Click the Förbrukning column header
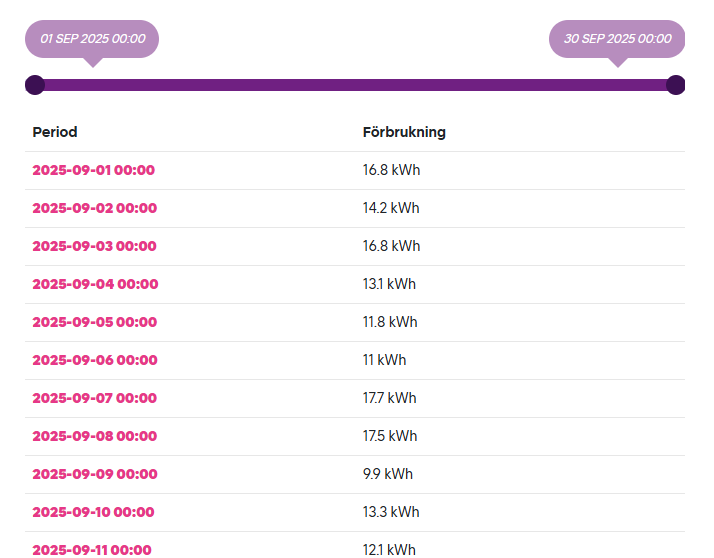 pos(404,132)
